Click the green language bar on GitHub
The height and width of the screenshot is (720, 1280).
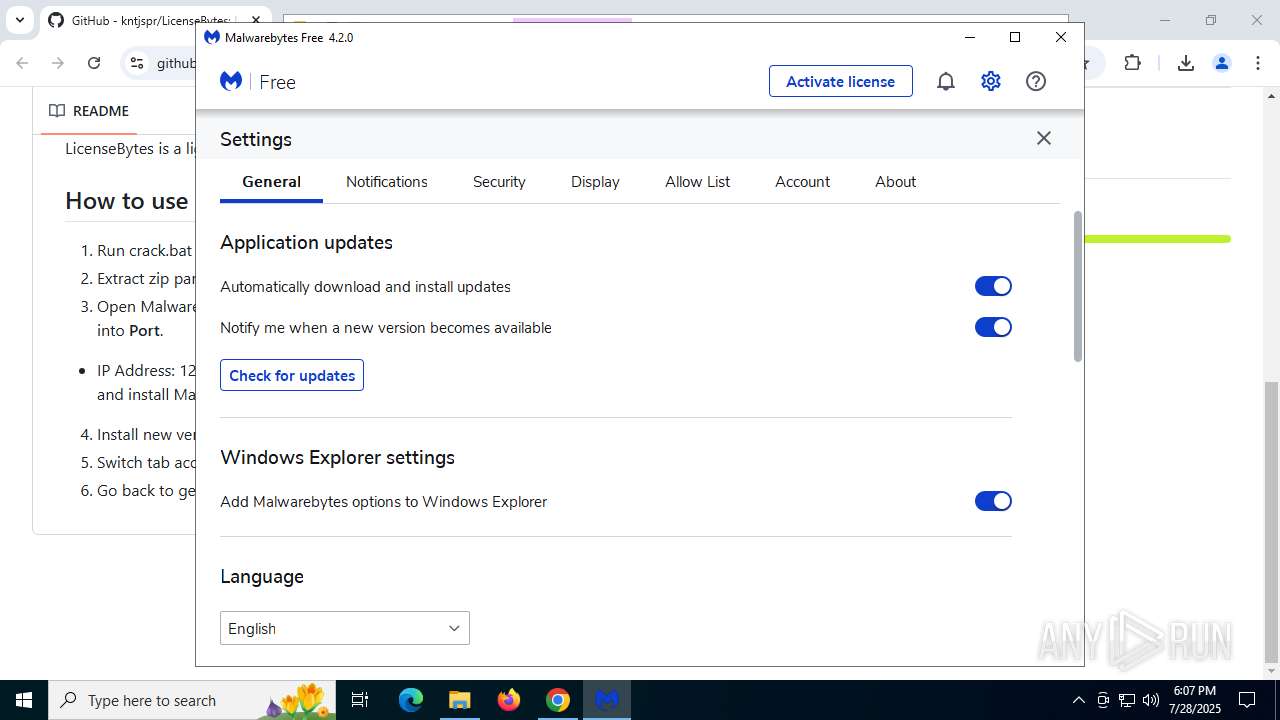1158,239
